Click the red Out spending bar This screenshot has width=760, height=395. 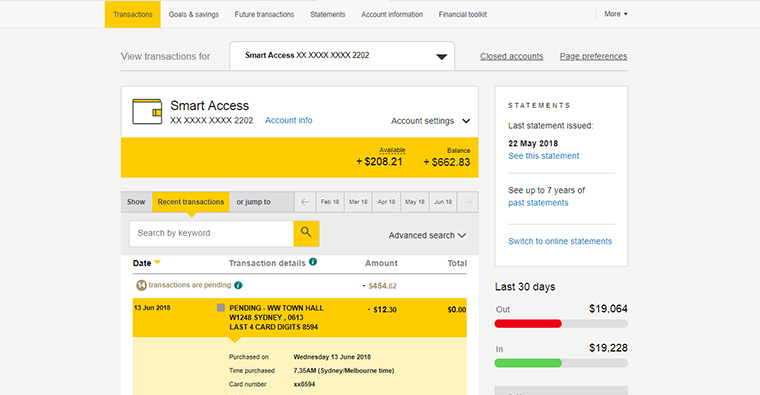tap(528, 324)
